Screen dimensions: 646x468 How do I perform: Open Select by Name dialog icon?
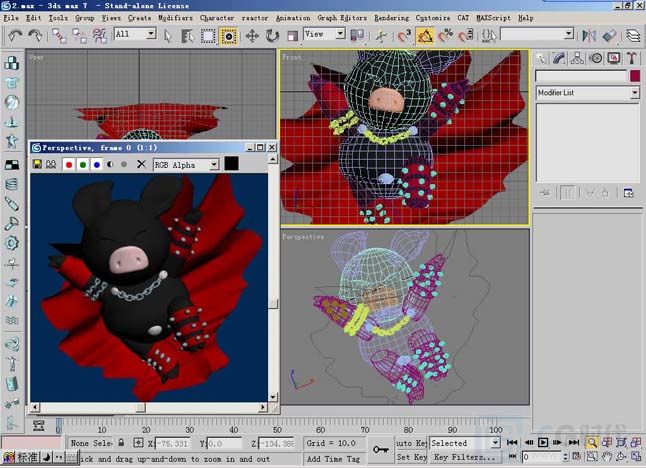[188, 36]
